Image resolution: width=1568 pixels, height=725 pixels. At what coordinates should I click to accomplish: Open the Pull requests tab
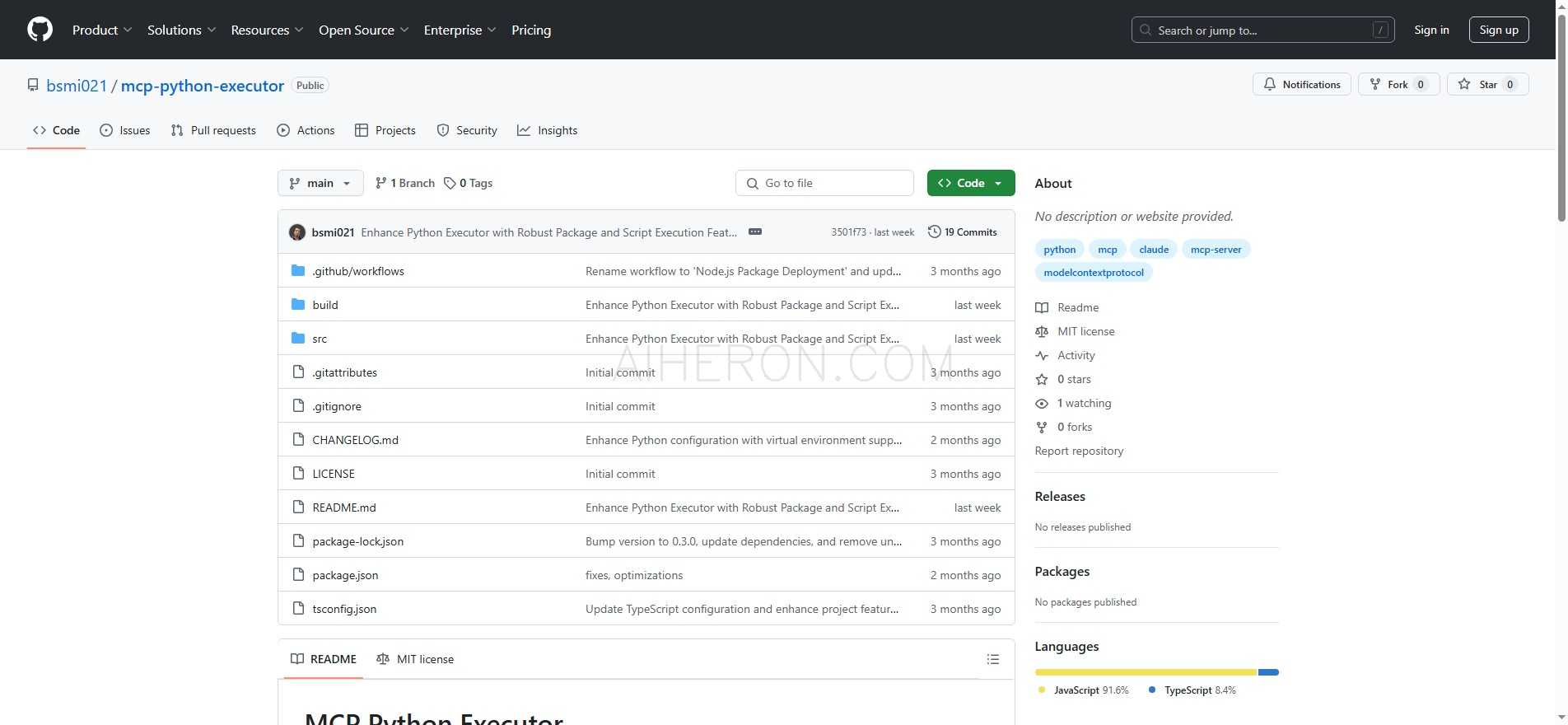(213, 130)
